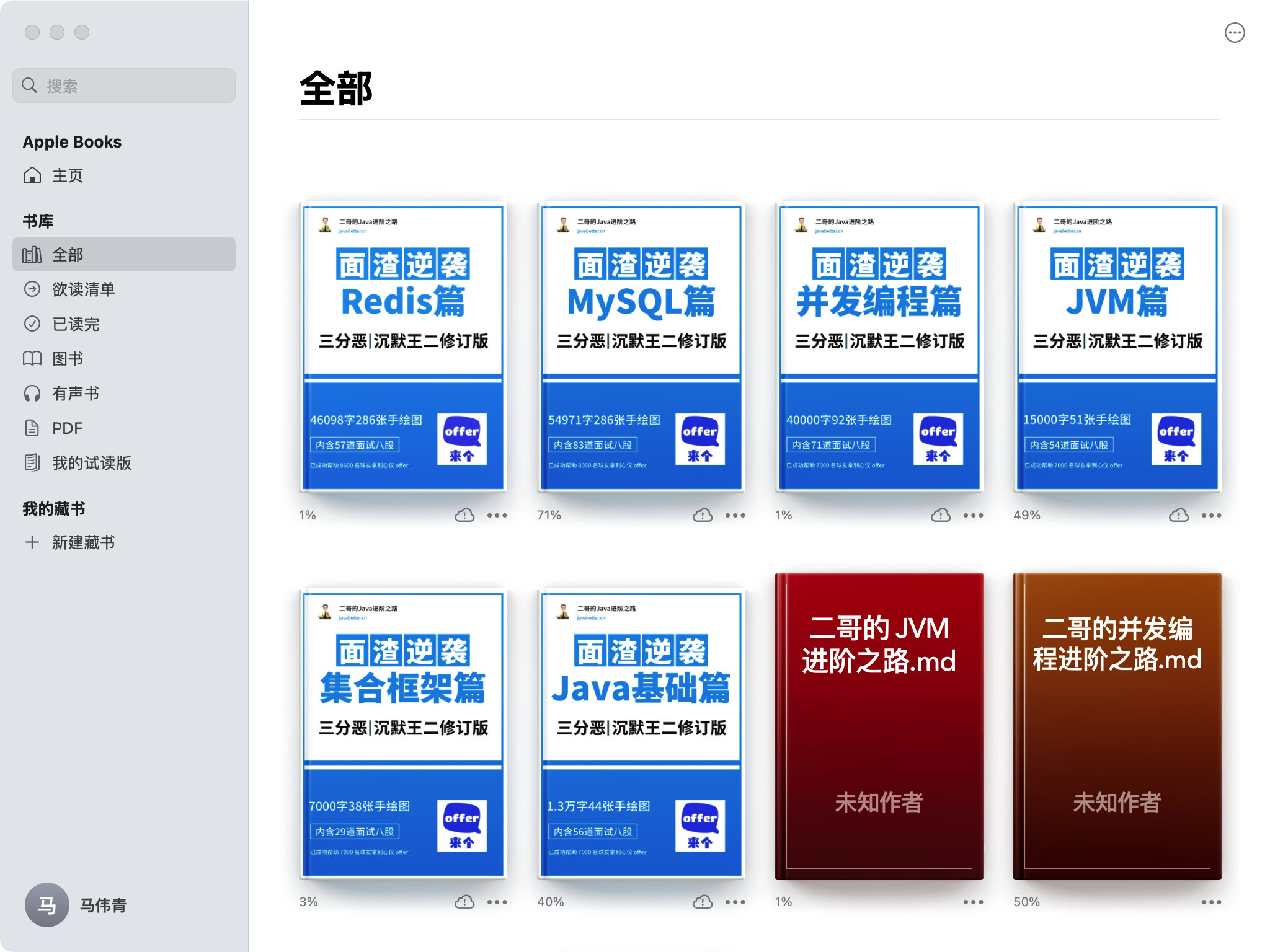1270x952 pixels.
Task: Check 并发编程篇 download progress at 1%
Action: [783, 514]
